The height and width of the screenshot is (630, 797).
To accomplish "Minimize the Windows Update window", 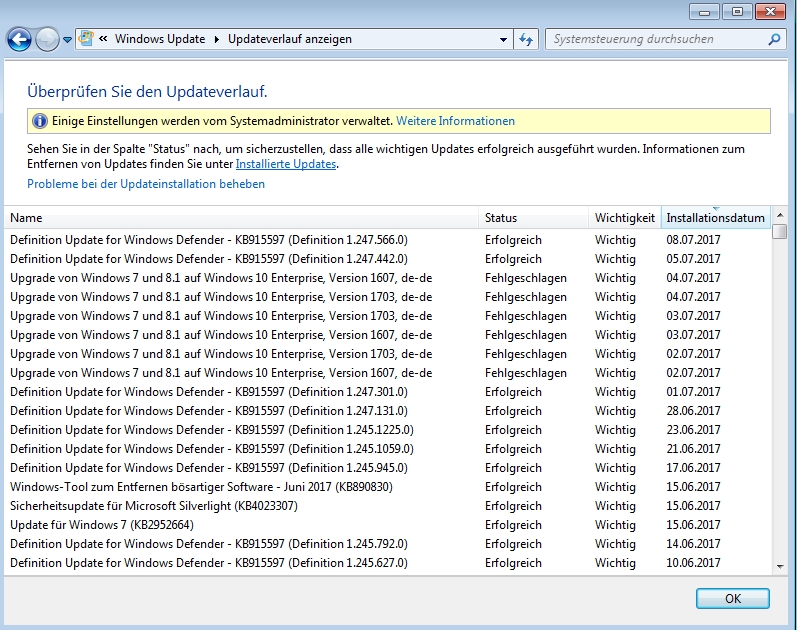I will point(704,11).
